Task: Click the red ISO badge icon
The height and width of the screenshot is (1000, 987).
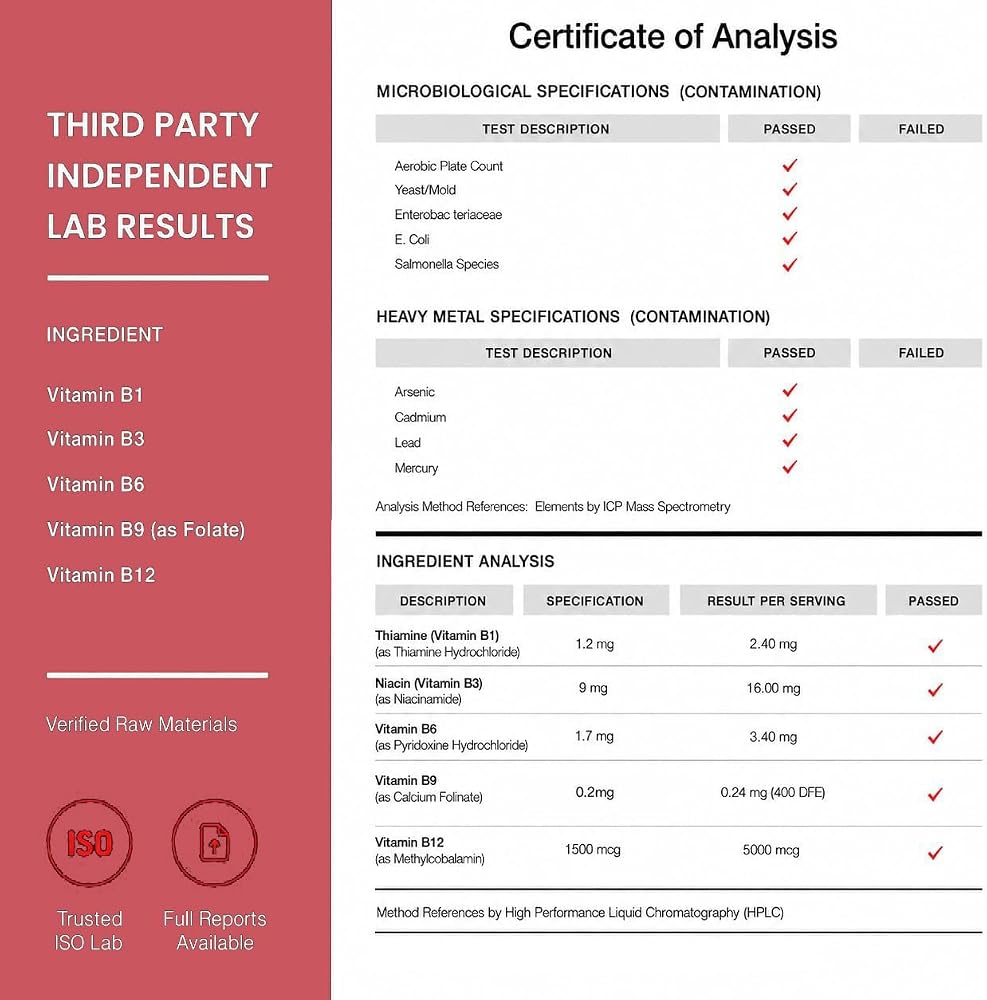Action: pos(89,842)
